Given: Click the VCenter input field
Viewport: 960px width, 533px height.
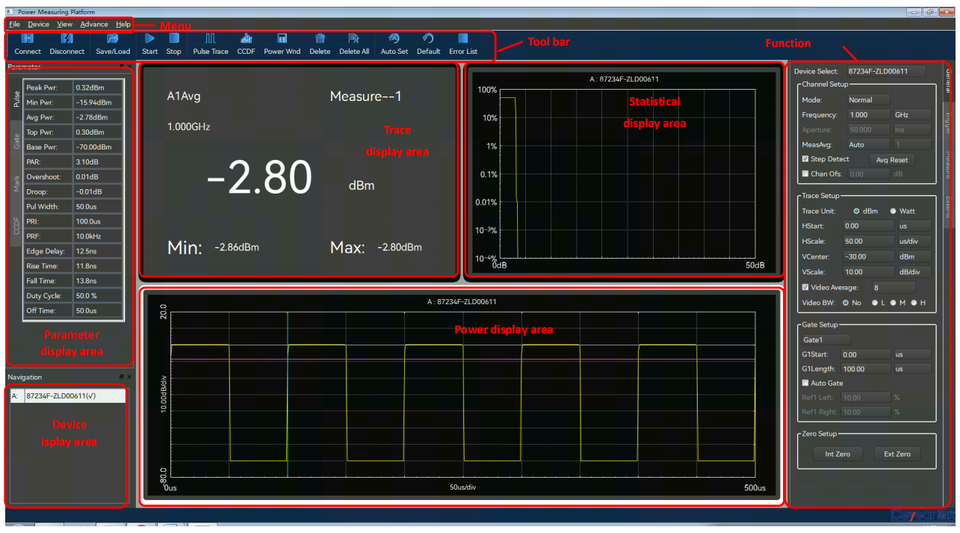Looking at the screenshot, I should pos(866,257).
